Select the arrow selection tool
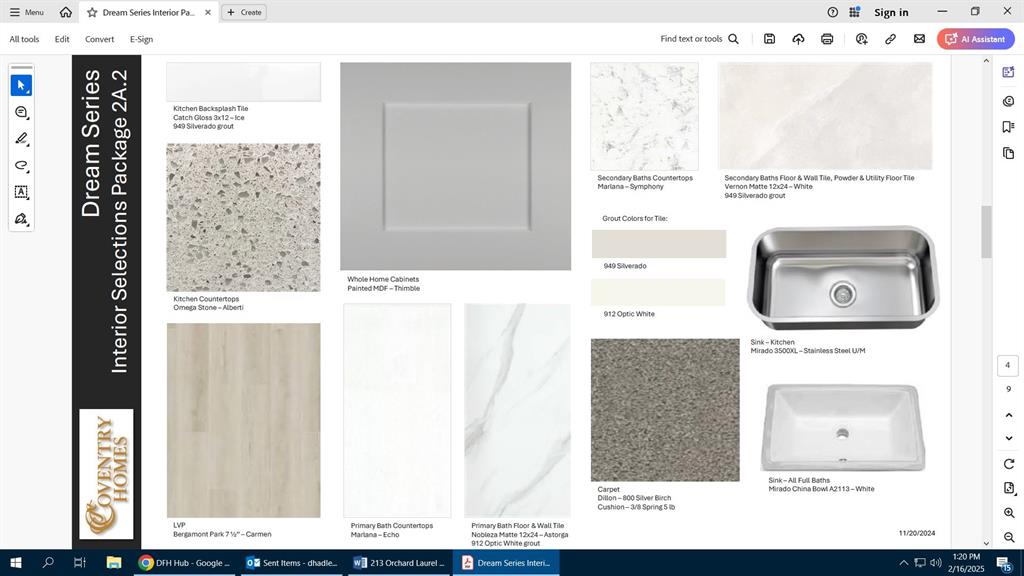The width and height of the screenshot is (1024, 576). tap(21, 86)
